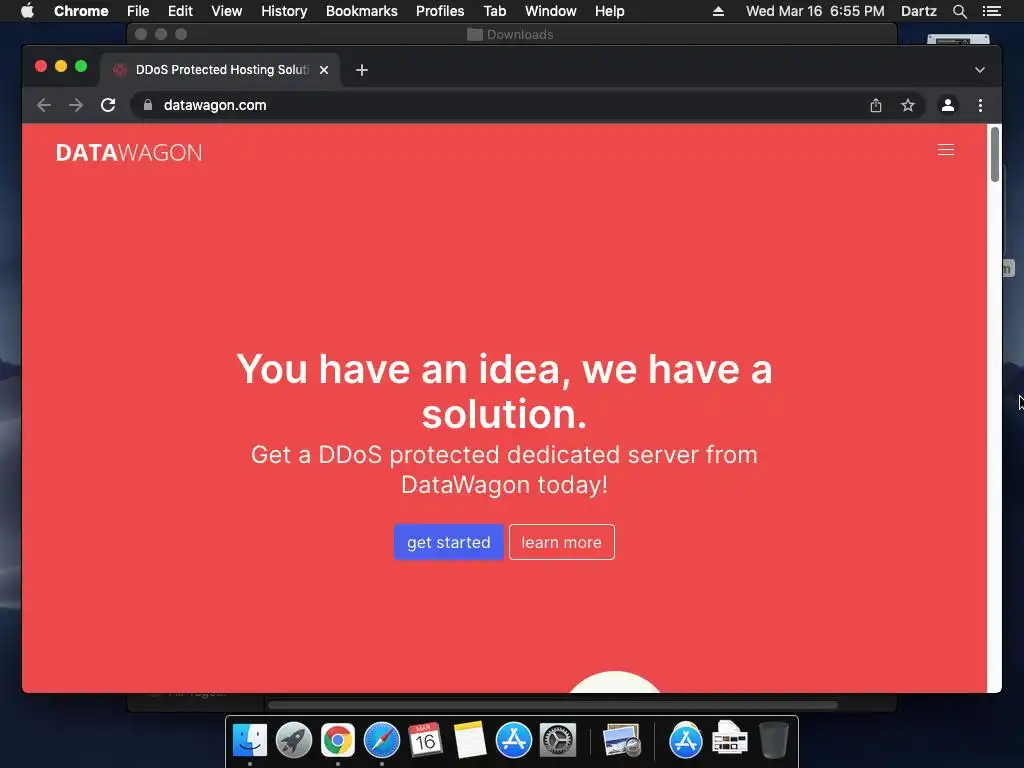1024x768 pixels.
Task: Open the Downloads stack in dock
Action: point(729,739)
